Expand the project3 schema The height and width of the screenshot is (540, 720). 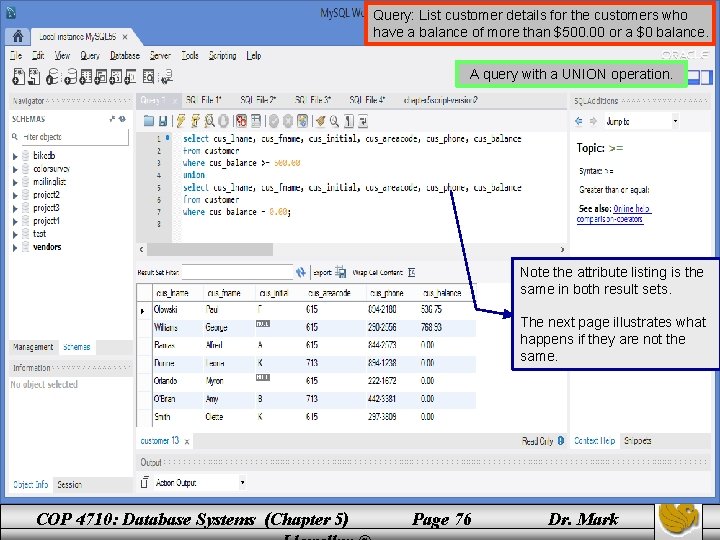(x=15, y=208)
